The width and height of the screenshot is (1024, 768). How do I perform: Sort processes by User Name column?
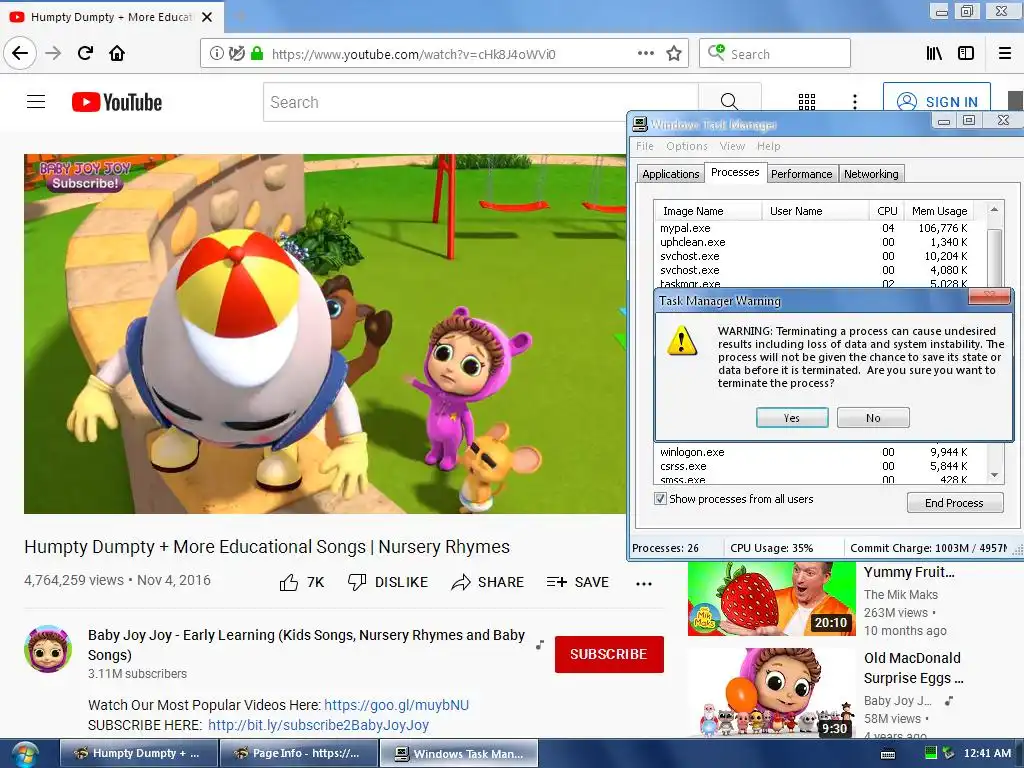point(816,211)
